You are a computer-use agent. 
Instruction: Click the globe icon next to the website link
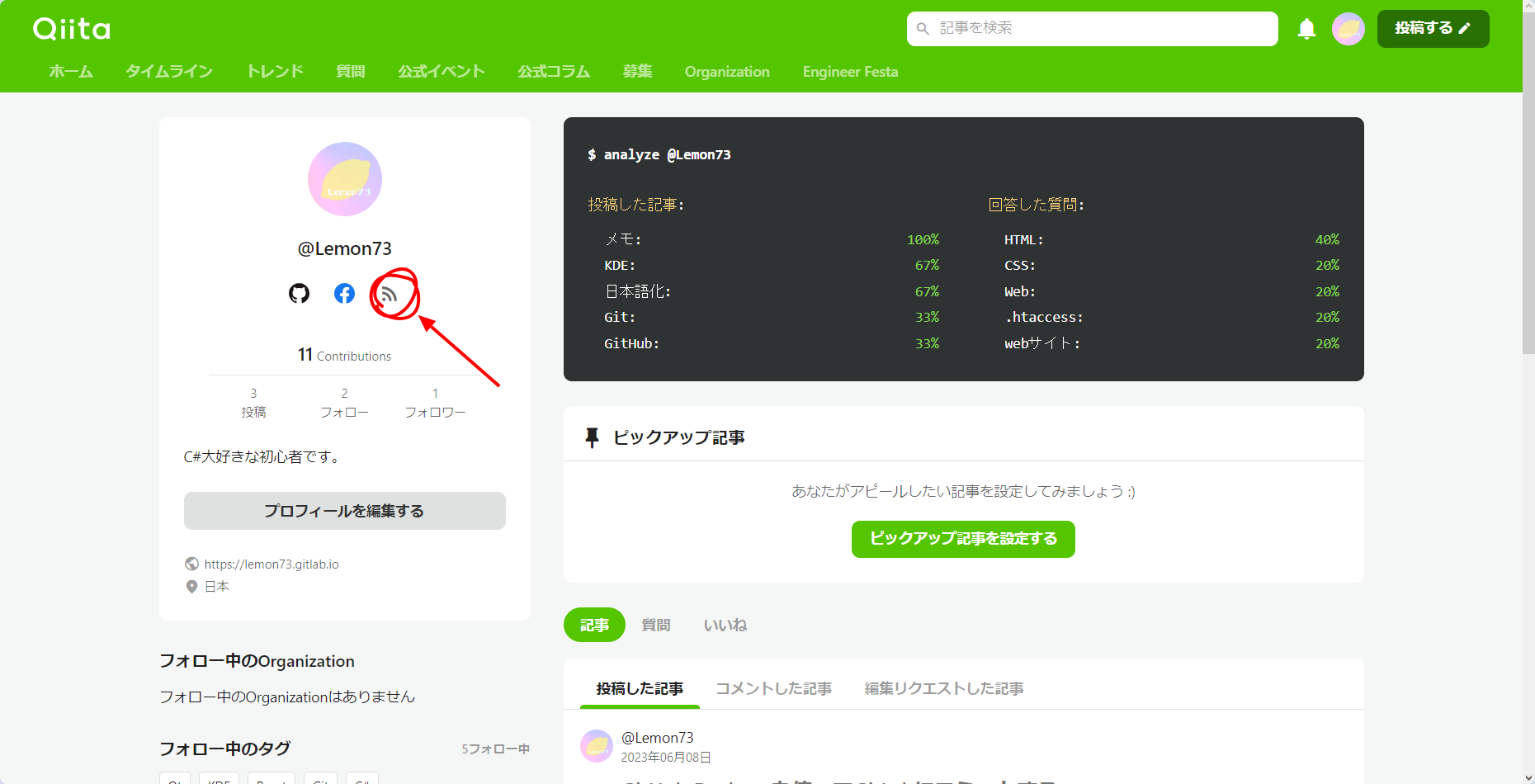point(191,564)
